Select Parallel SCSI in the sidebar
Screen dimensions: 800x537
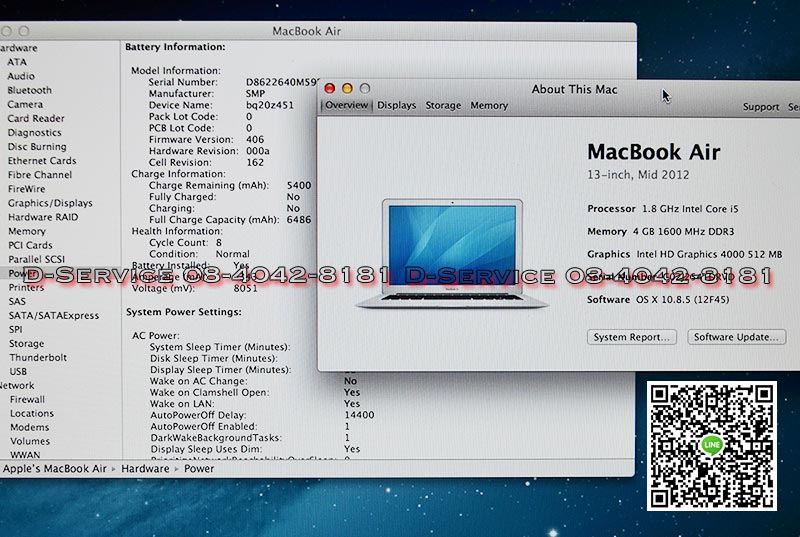coord(36,259)
